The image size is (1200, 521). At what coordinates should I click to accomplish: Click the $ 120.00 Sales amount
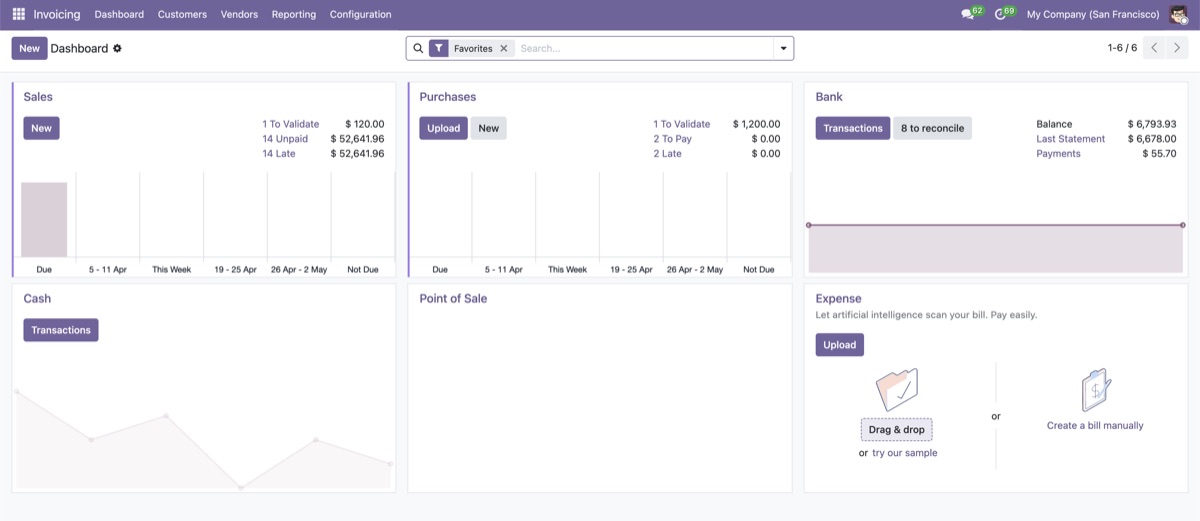[x=364, y=124]
